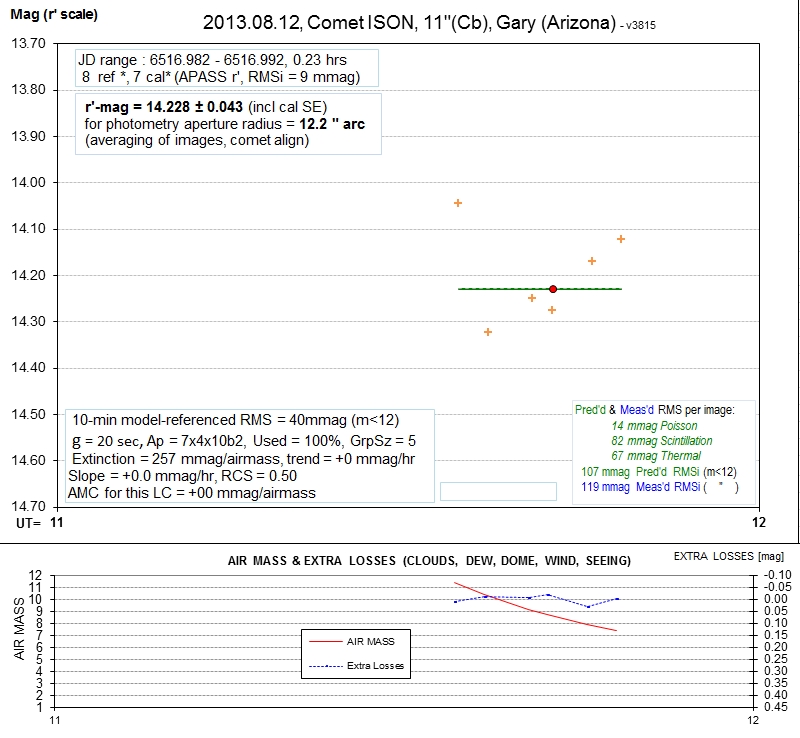Viewport: 800px width, 738px height.
Task: Click the orange plus marker near 14.32 mag
Action: point(488,332)
